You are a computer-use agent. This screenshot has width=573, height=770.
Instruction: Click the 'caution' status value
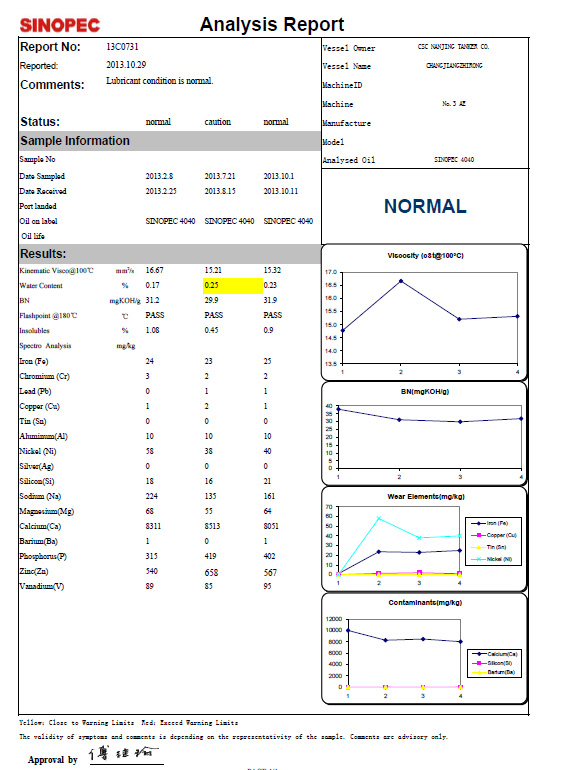218,122
